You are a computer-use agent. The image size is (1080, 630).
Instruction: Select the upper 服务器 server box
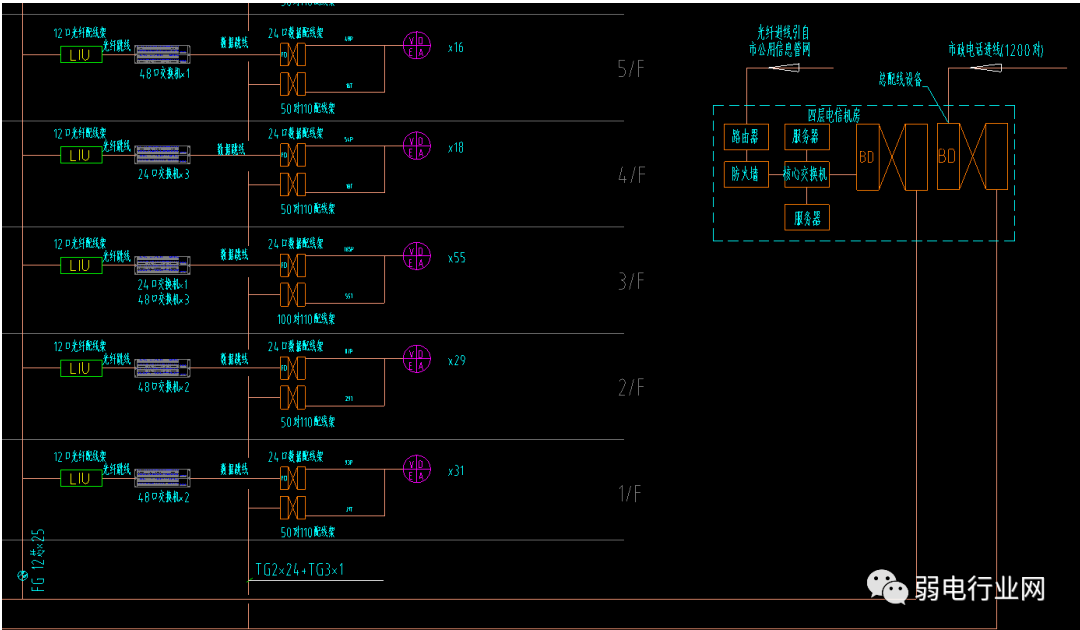(806, 137)
